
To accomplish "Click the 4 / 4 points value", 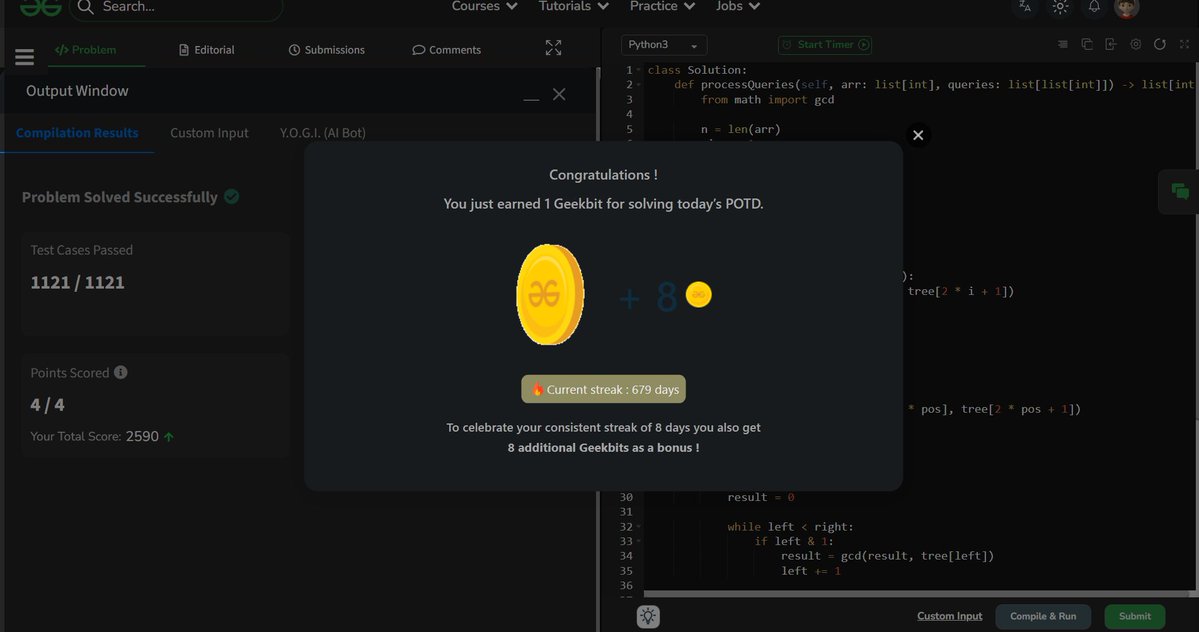I will click(47, 405).
